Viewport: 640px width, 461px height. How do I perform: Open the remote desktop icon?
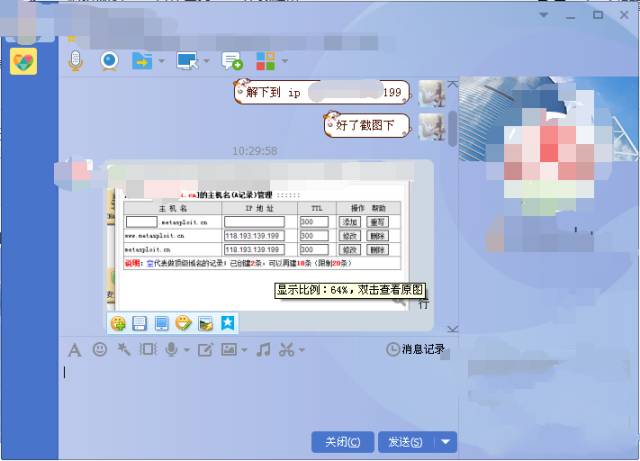(x=187, y=61)
